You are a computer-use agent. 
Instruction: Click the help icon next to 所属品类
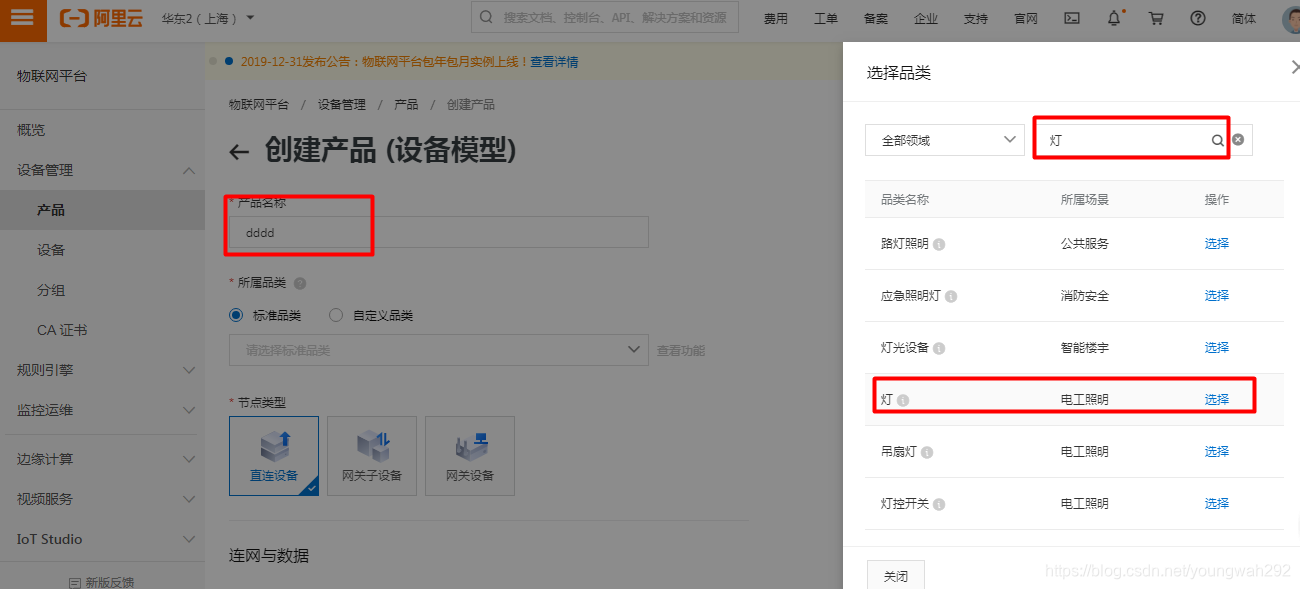pyautogui.click(x=300, y=283)
